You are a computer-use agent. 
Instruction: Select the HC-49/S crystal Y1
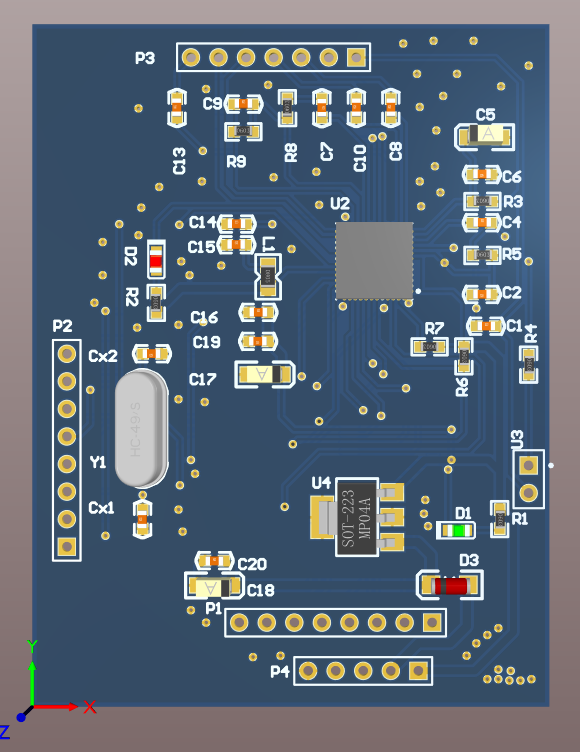[x=142, y=429]
